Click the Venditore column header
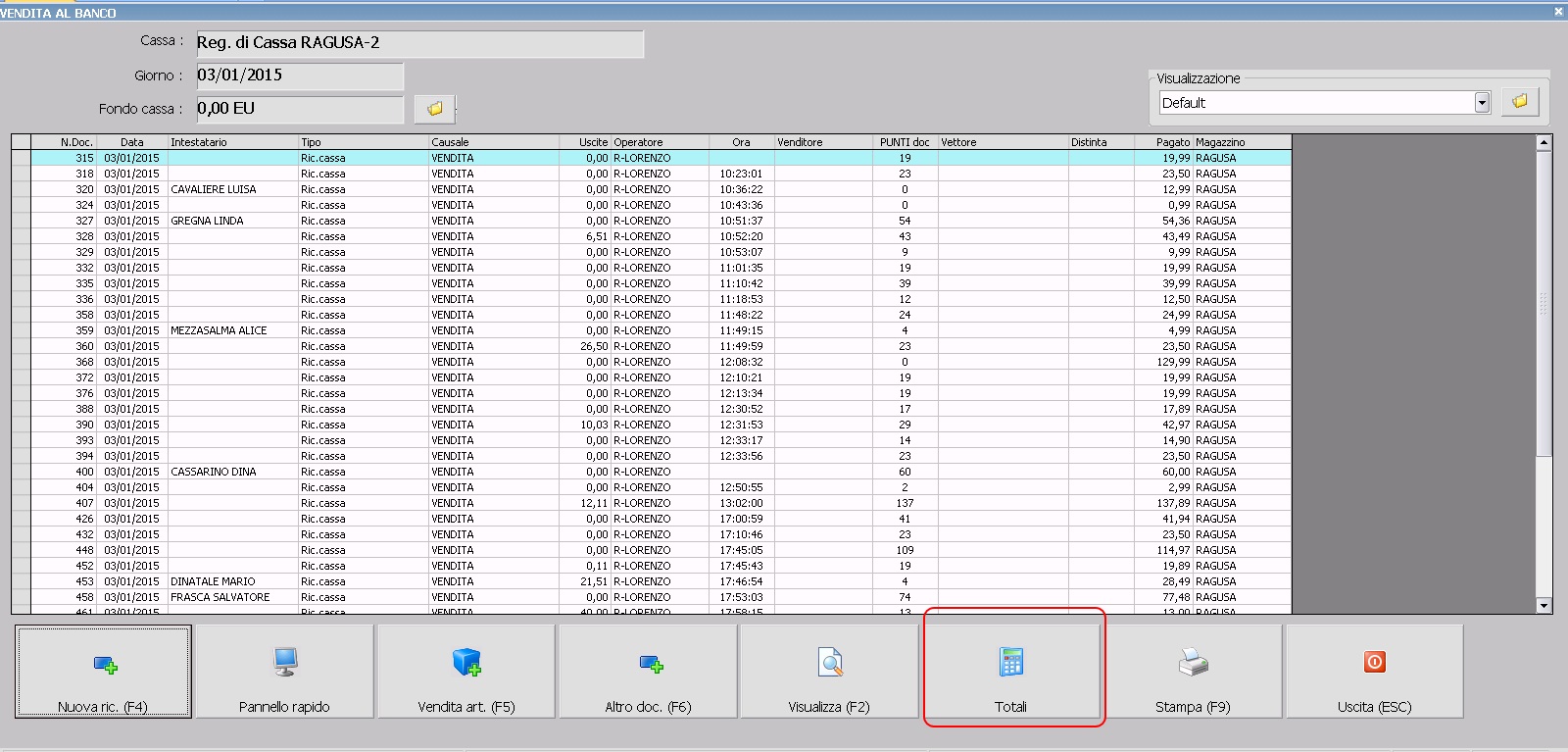The image size is (1568, 752). [x=823, y=142]
